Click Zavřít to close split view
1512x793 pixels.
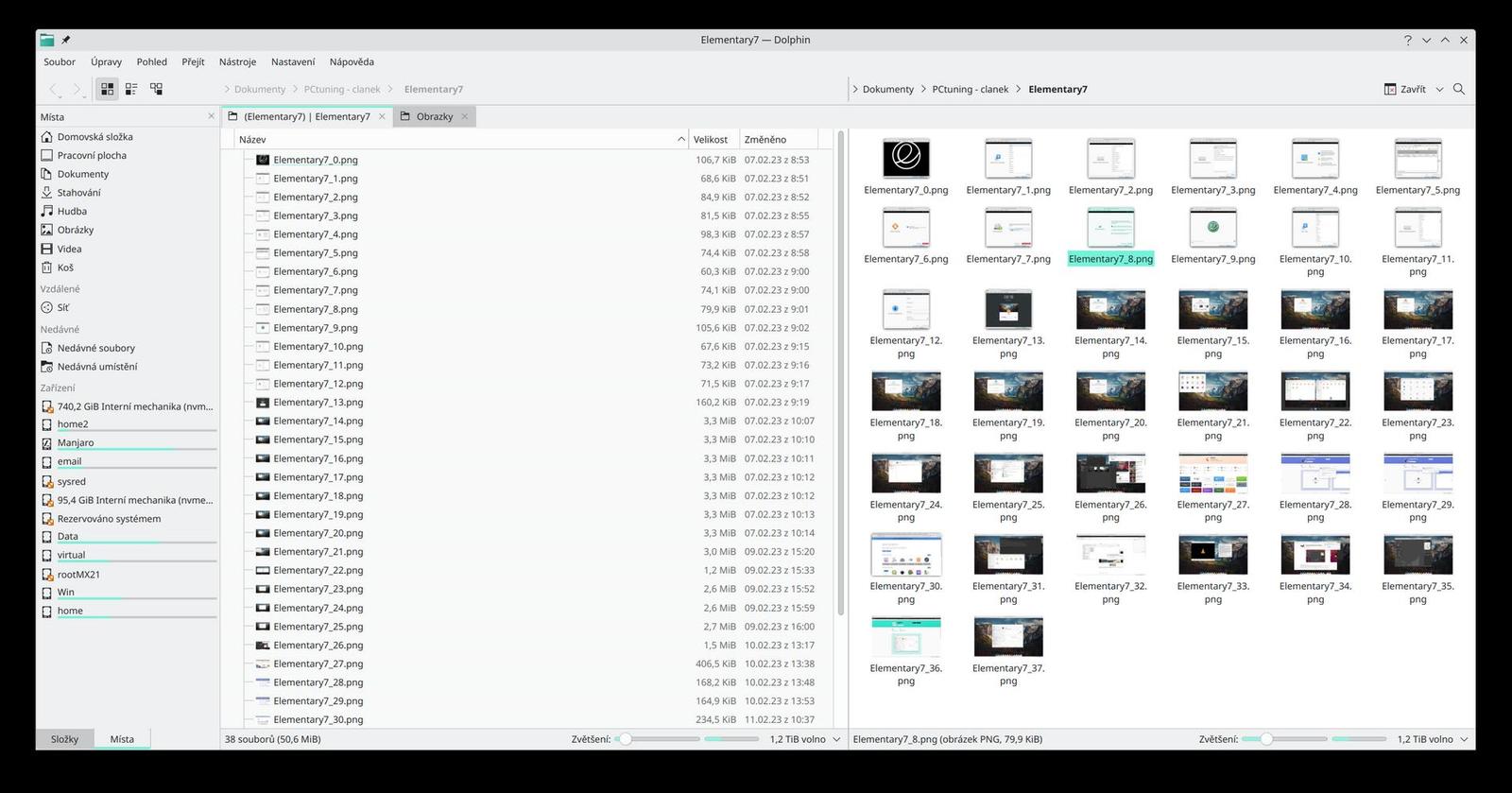pyautogui.click(x=1405, y=89)
